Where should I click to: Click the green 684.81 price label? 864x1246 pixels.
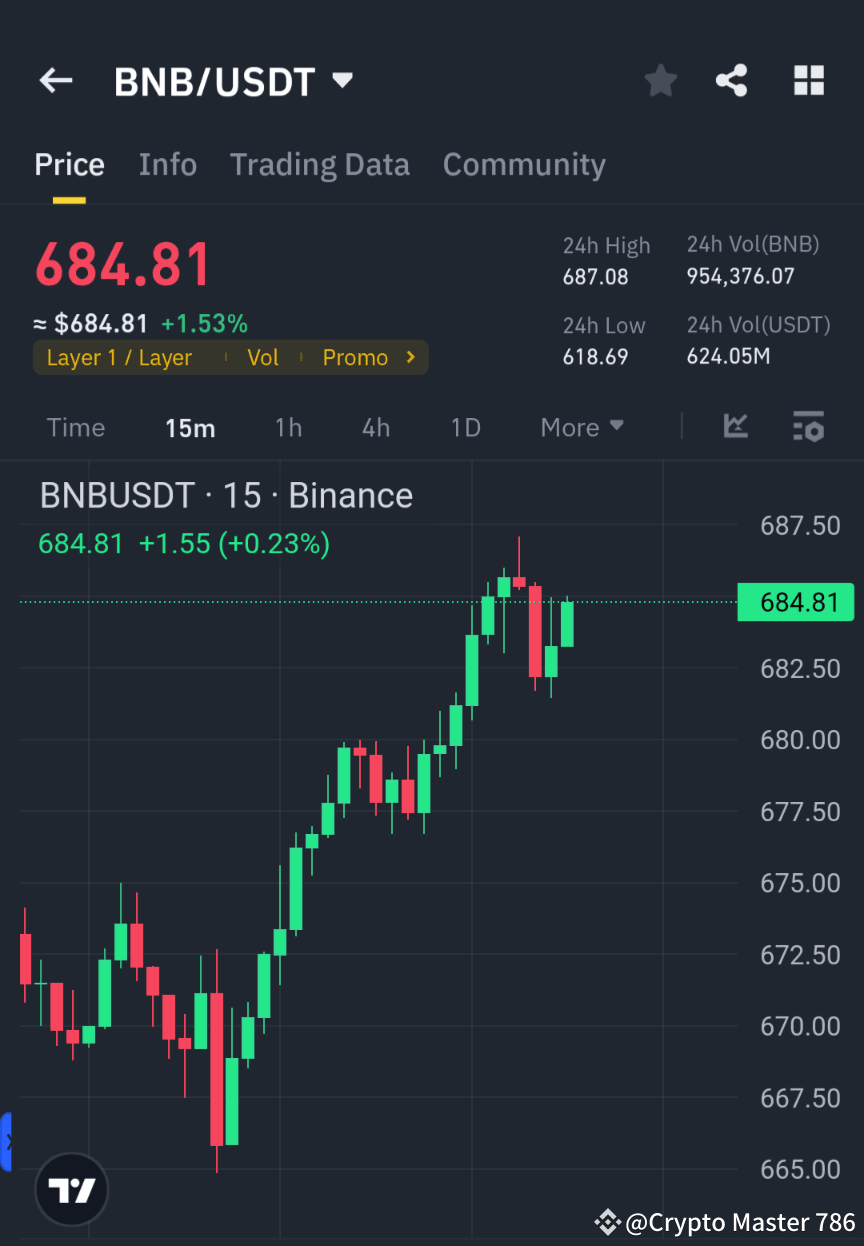click(795, 602)
